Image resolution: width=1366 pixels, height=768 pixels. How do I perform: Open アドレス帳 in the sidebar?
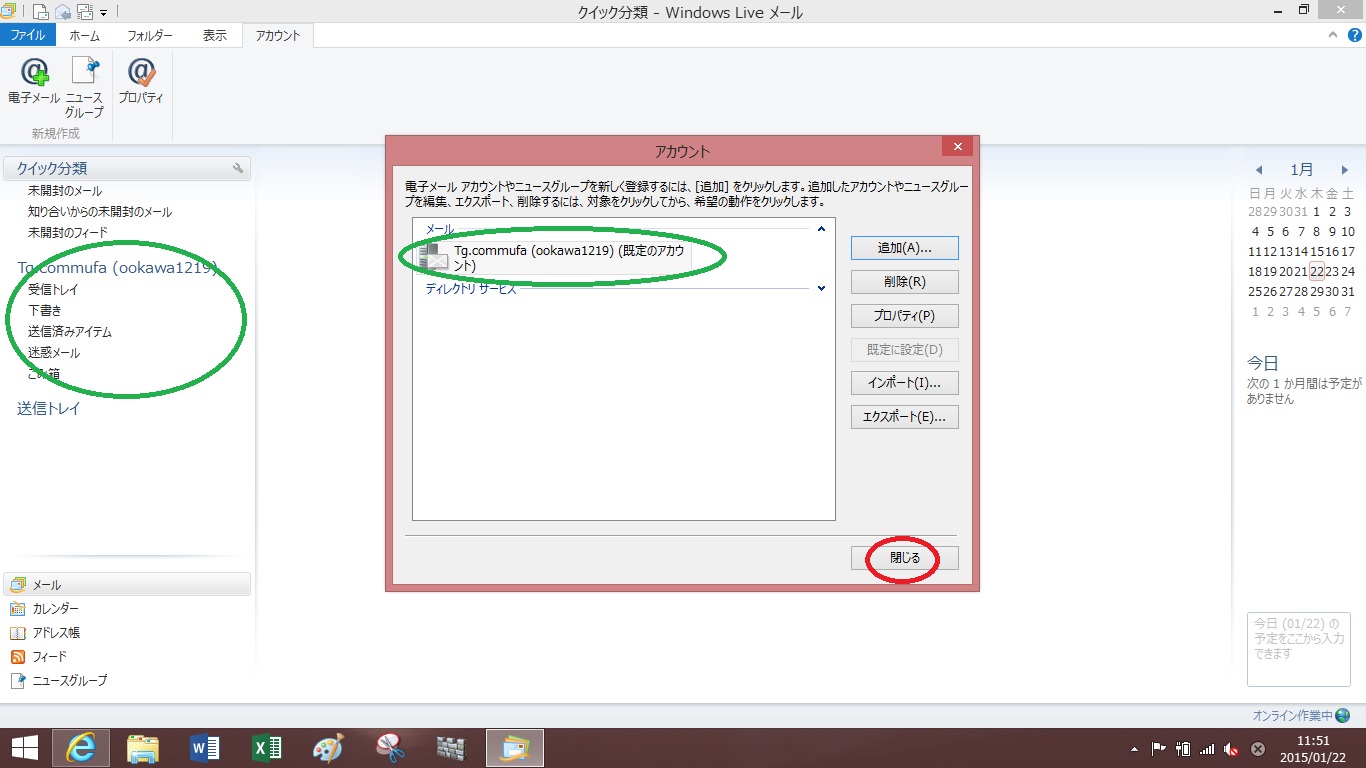(44, 633)
